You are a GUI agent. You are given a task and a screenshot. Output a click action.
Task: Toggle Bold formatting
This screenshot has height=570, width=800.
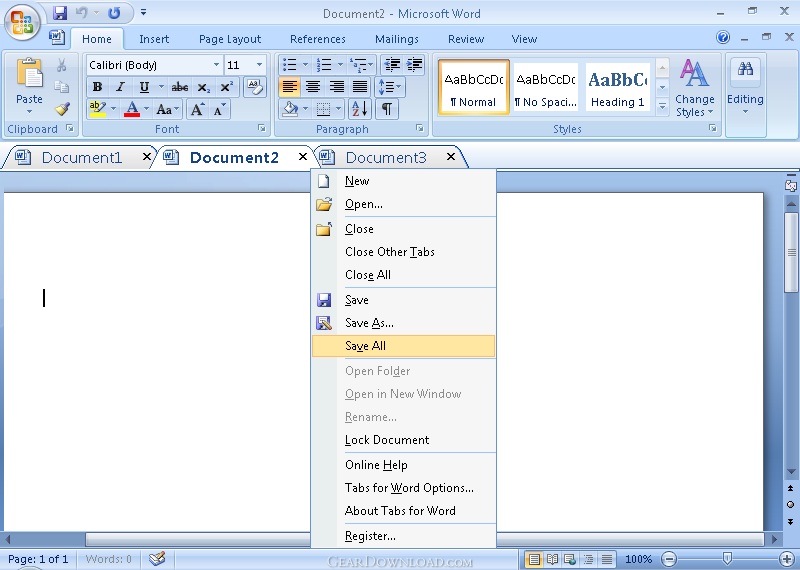pos(97,87)
